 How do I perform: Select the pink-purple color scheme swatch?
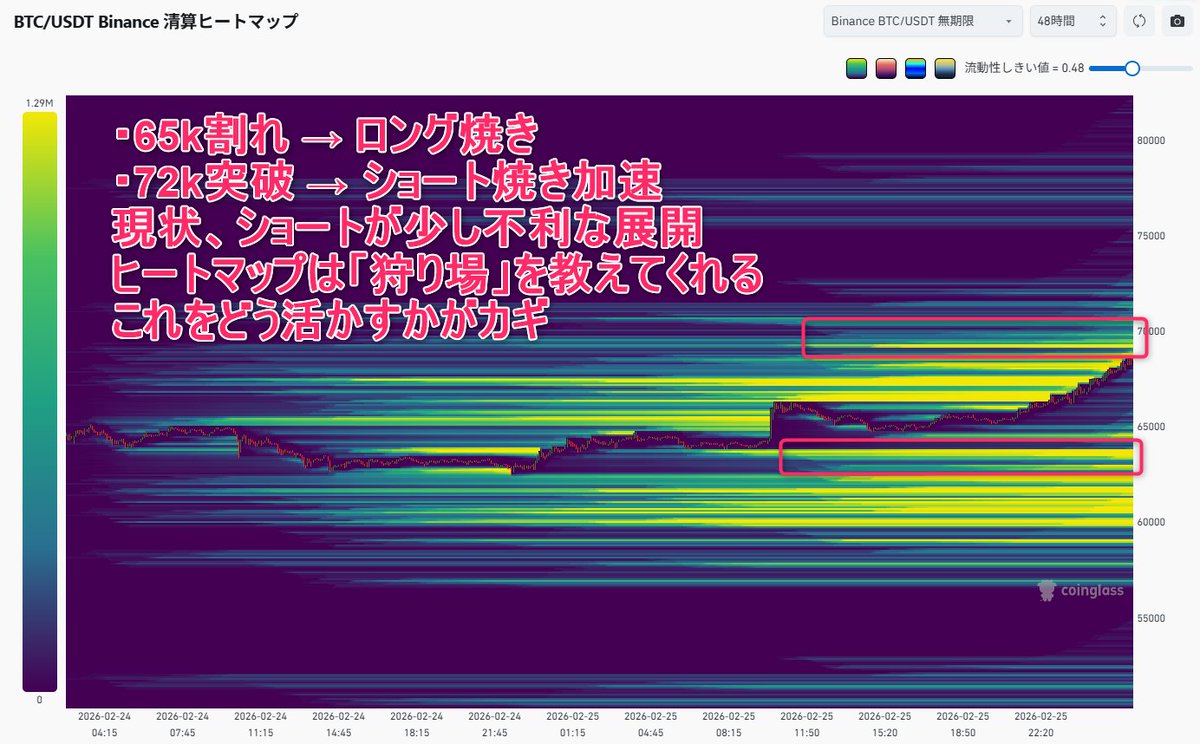coord(885,68)
